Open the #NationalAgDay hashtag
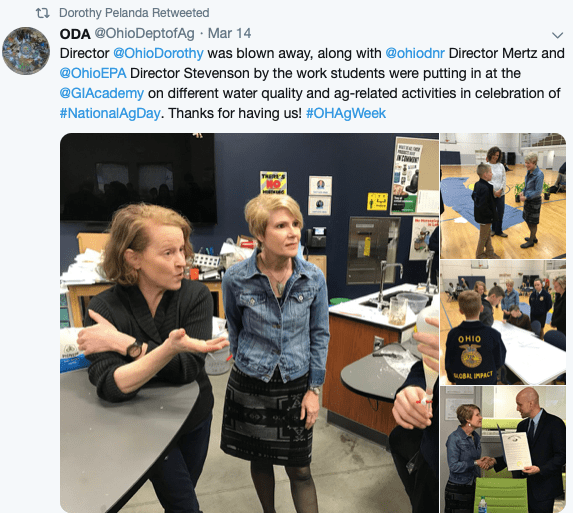 point(110,114)
